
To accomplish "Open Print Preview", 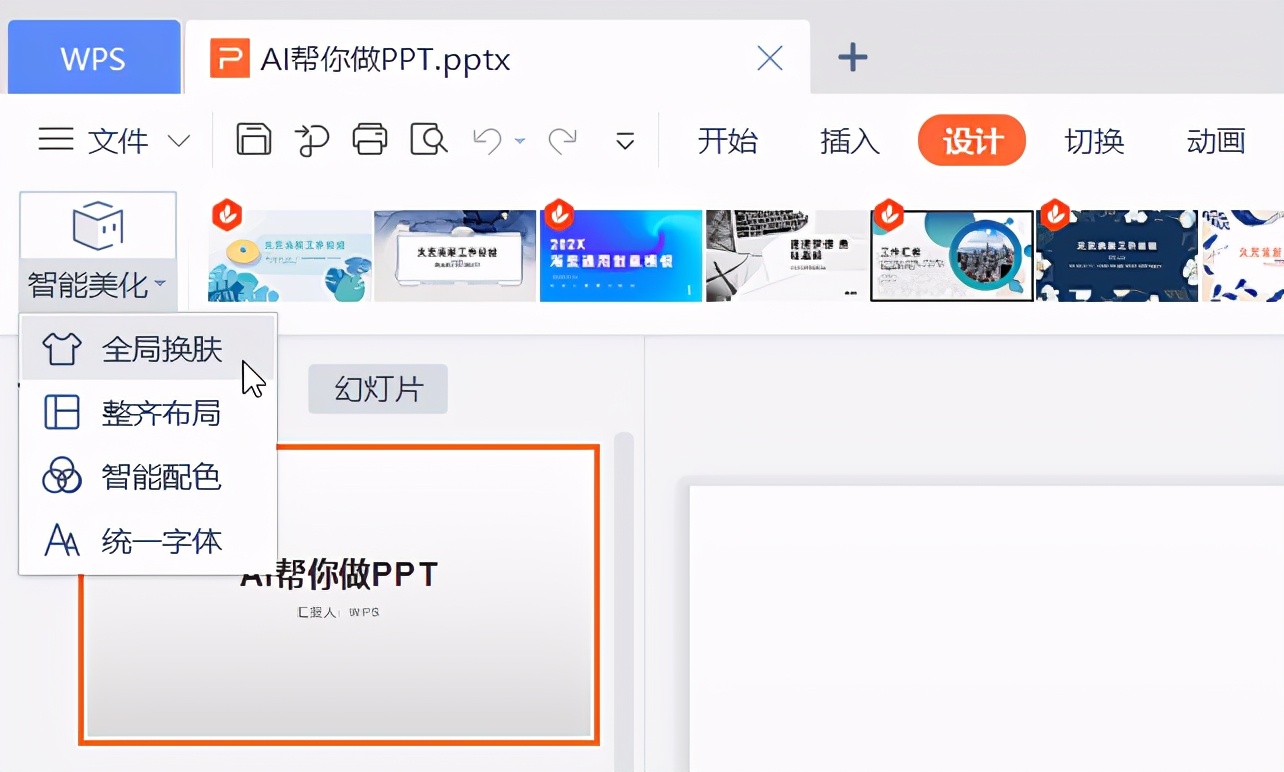I will (x=428, y=139).
